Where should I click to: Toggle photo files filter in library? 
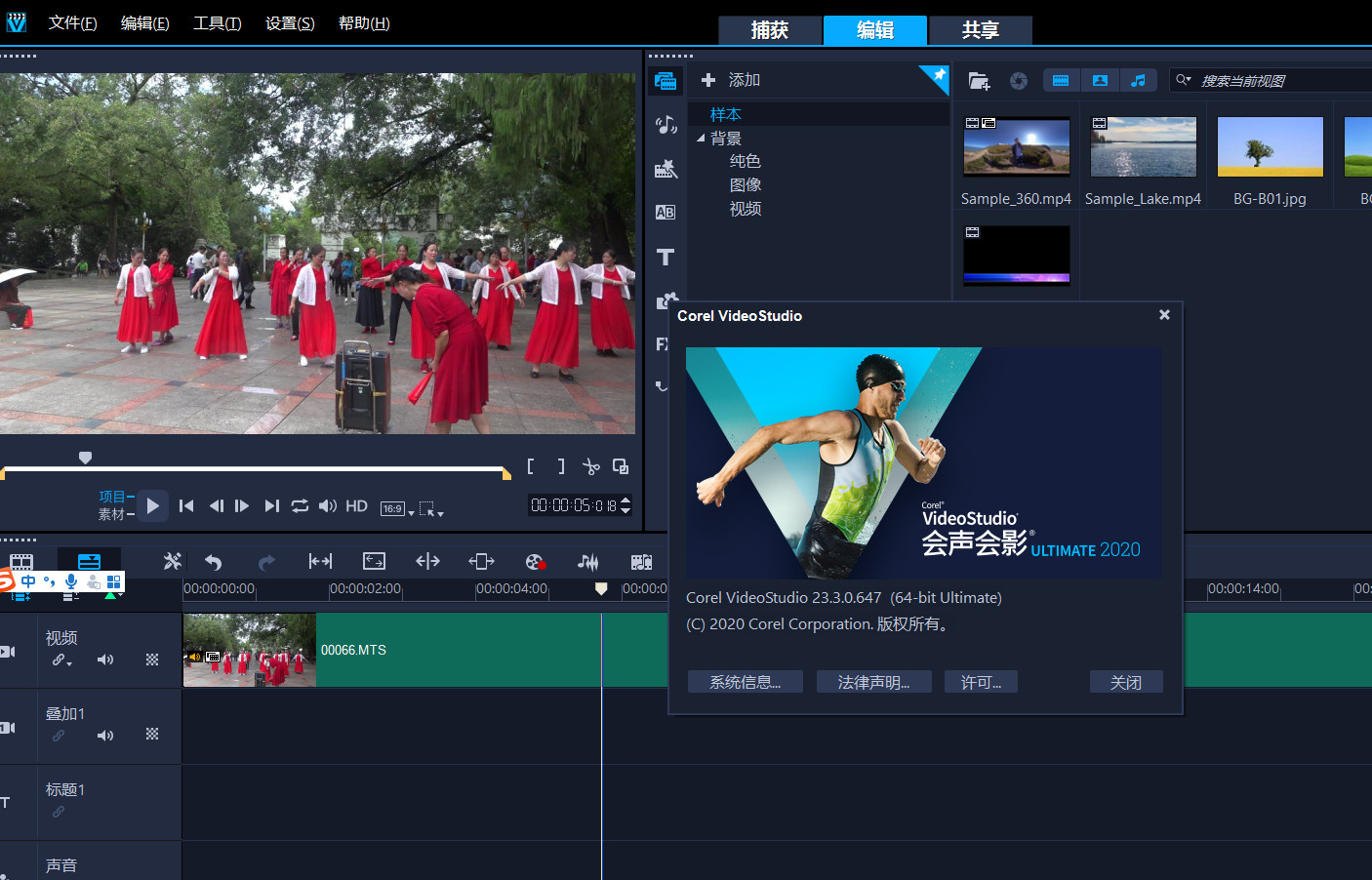coord(1100,80)
